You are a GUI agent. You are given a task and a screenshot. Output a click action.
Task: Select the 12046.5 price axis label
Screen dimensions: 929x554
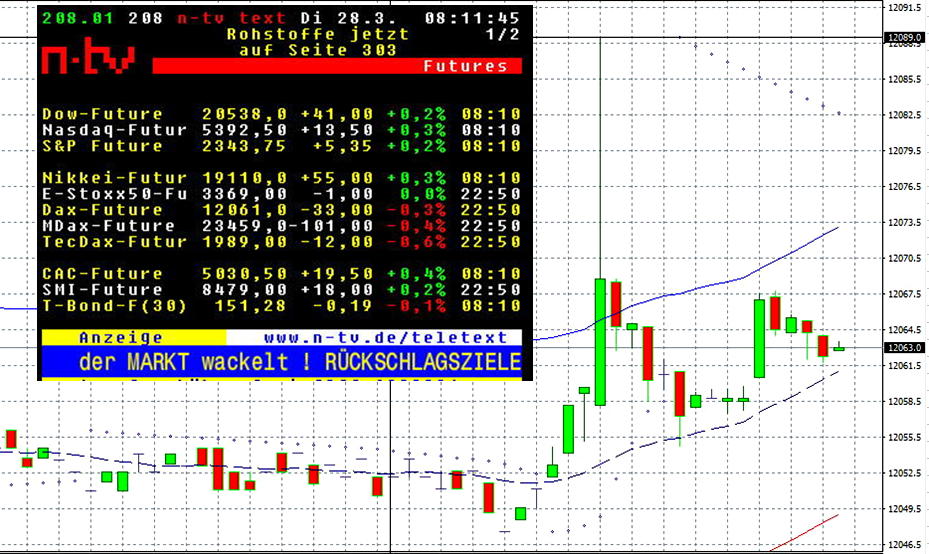coord(905,545)
